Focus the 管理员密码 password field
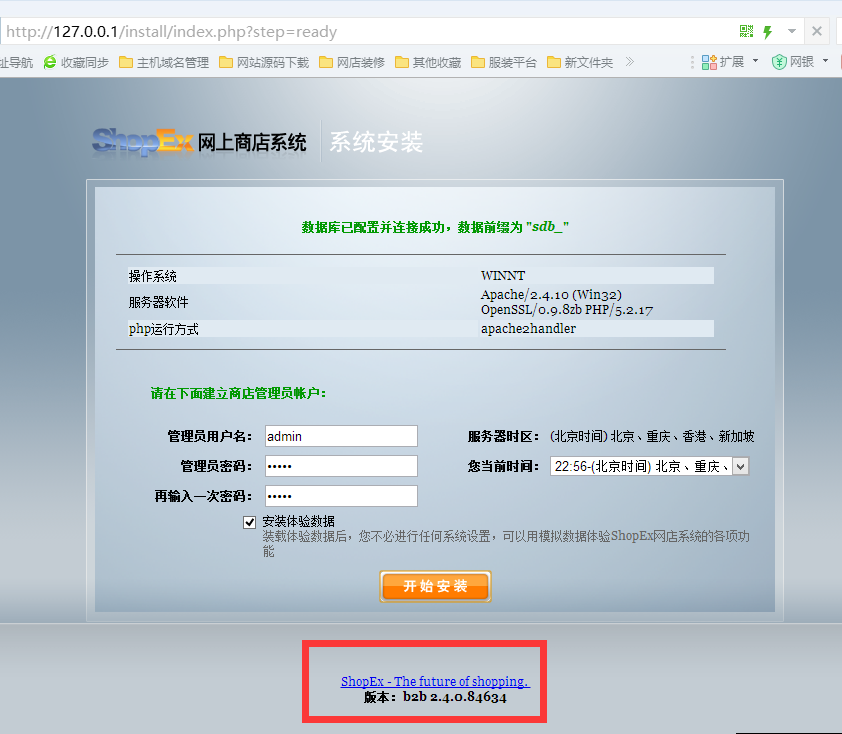This screenshot has width=842, height=734. click(341, 466)
